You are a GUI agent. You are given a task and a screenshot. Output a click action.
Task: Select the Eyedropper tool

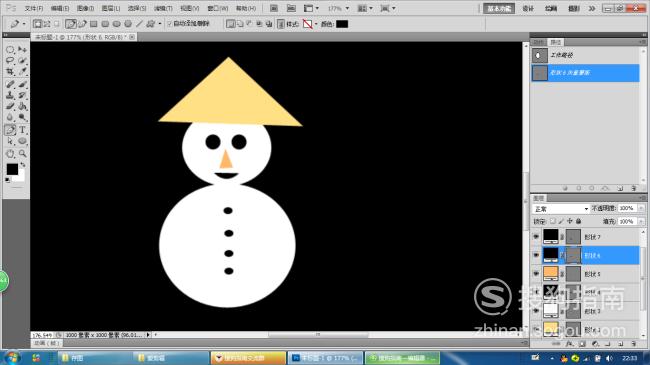tap(22, 71)
